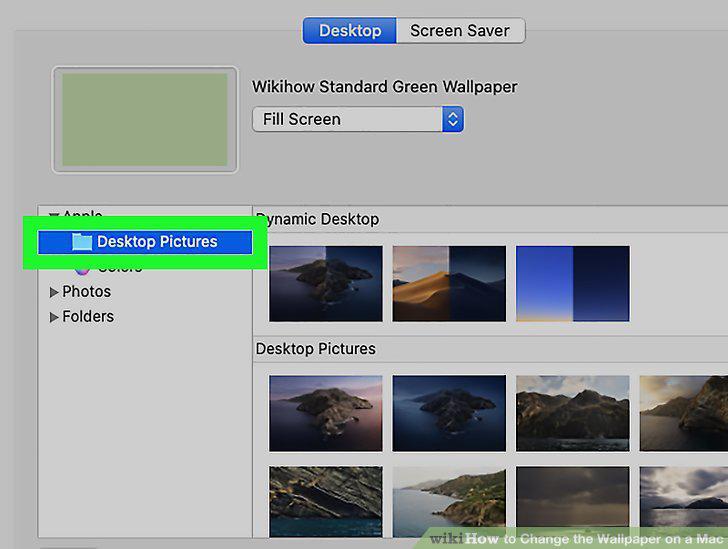The height and width of the screenshot is (549, 728).
Task: Click the green wallpaper preview
Action: [145, 119]
